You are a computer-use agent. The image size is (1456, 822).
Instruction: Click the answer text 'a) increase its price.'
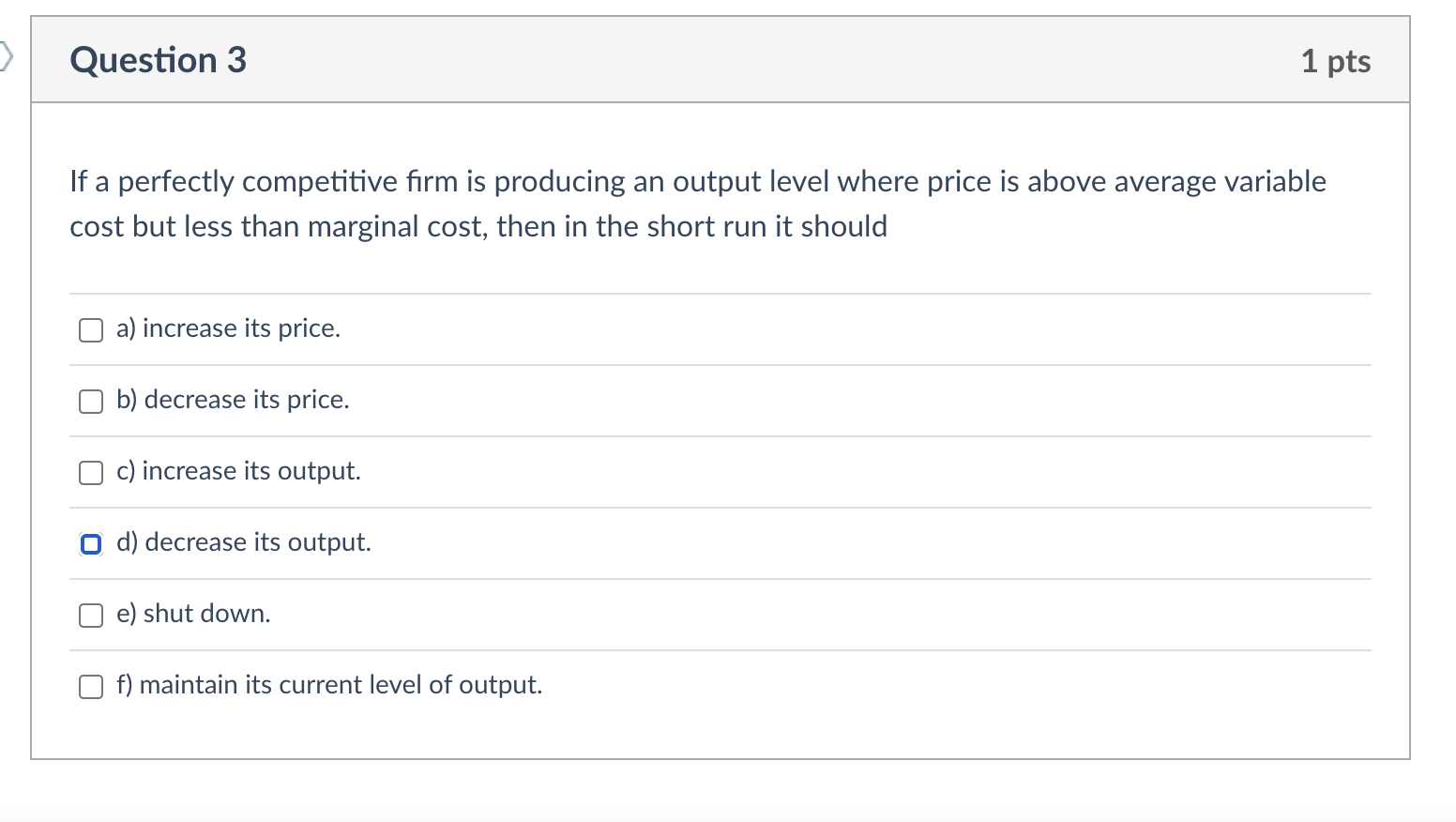pos(228,328)
